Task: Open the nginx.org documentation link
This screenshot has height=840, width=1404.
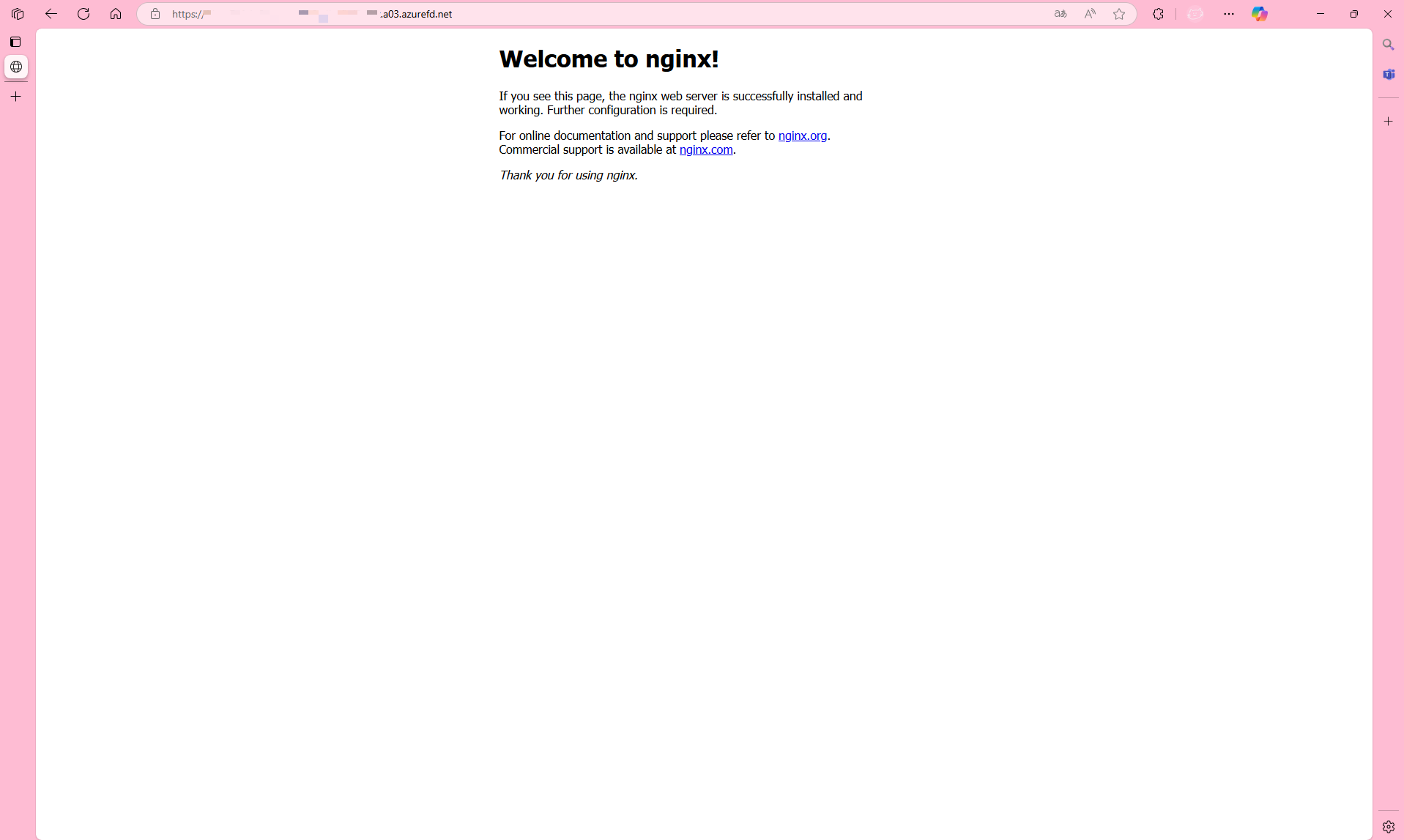Action: (x=802, y=135)
